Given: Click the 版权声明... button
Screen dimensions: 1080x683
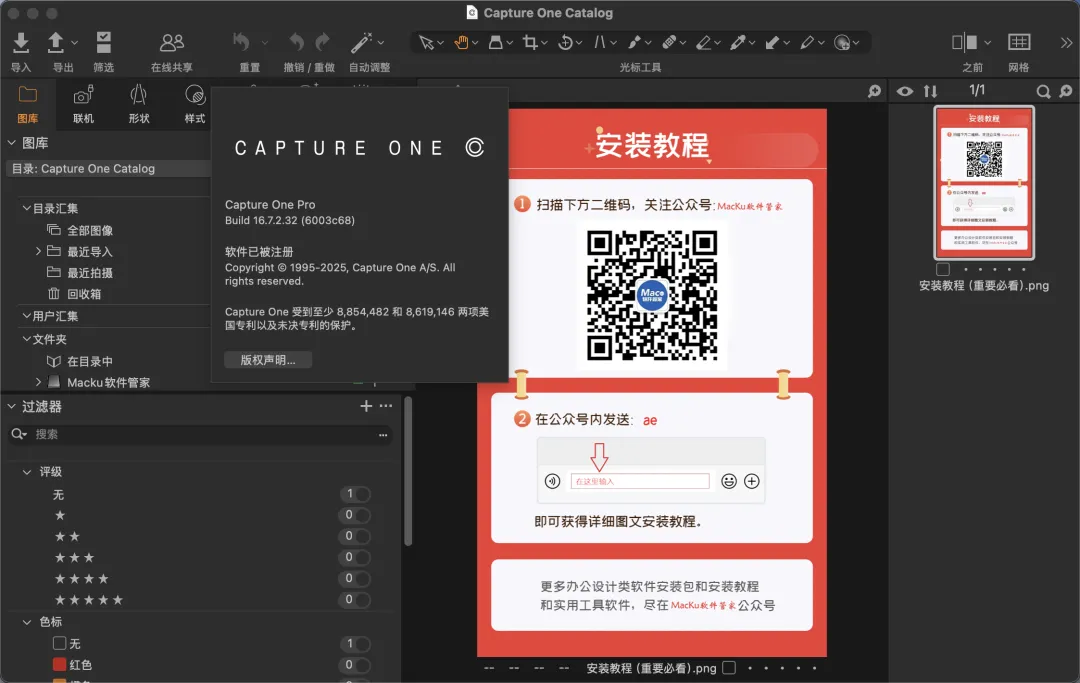Looking at the screenshot, I should (x=268, y=360).
